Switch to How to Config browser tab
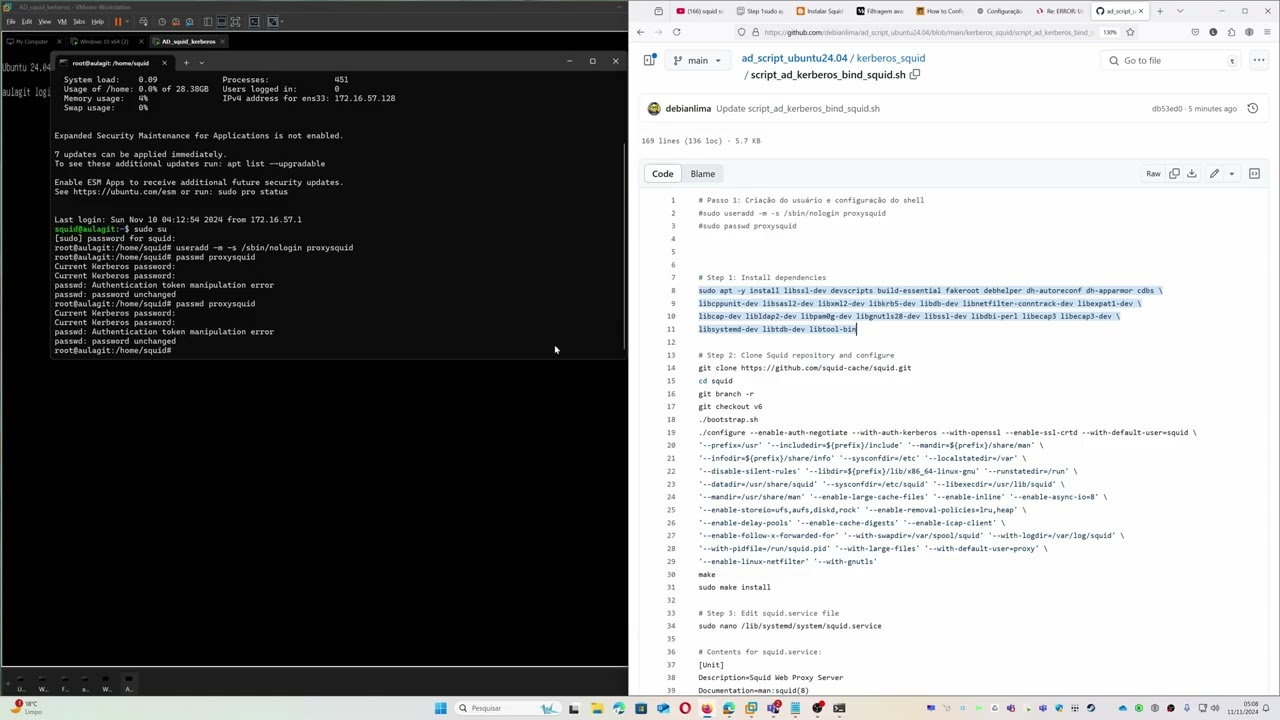The image size is (1280, 720). click(x=941, y=11)
